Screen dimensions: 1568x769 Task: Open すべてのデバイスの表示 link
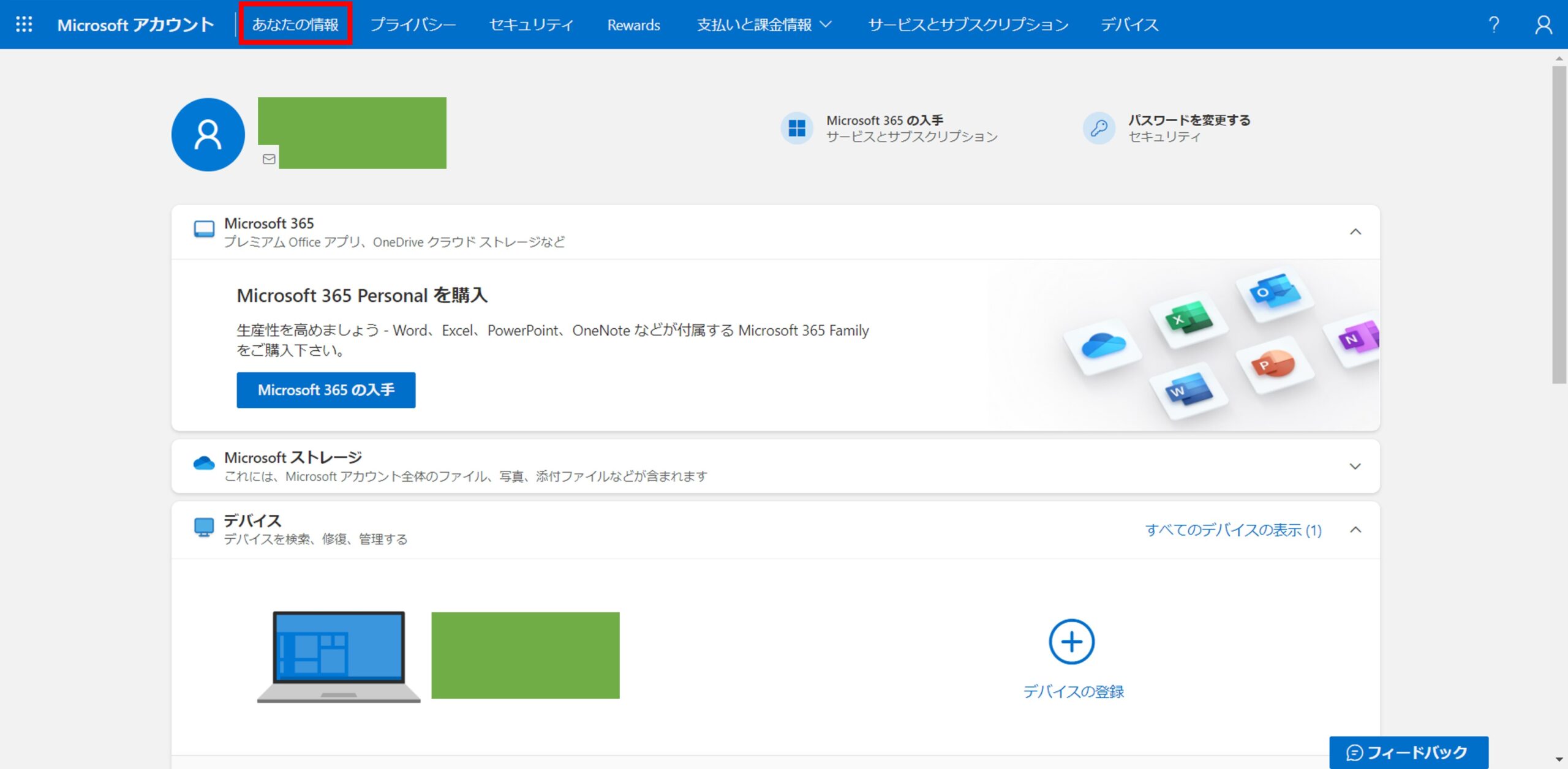click(x=1233, y=530)
